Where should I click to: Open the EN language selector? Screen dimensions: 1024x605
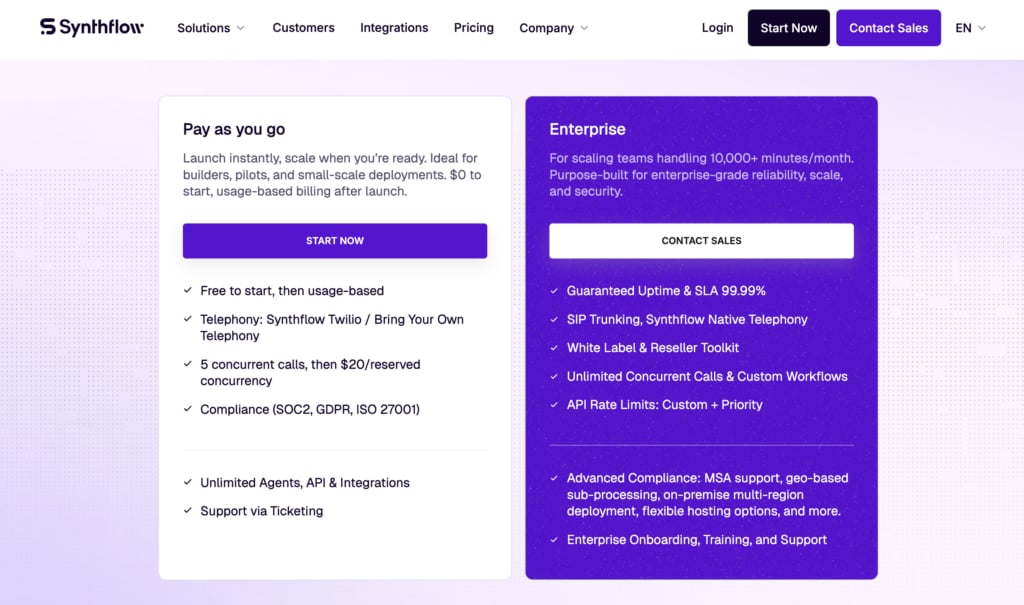pyautogui.click(x=970, y=28)
